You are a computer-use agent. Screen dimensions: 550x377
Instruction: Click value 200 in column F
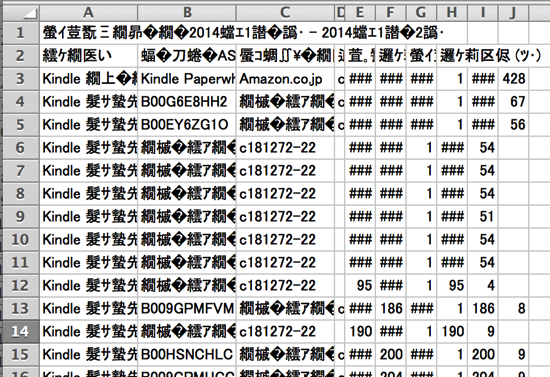pyautogui.click(x=390, y=354)
